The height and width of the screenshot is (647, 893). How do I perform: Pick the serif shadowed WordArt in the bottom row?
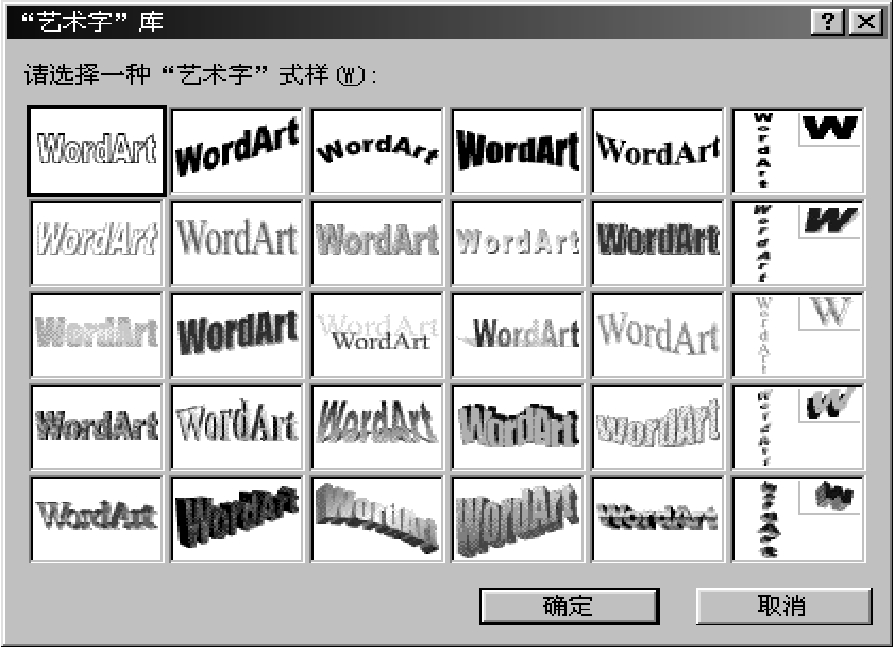pyautogui.click(x=97, y=519)
